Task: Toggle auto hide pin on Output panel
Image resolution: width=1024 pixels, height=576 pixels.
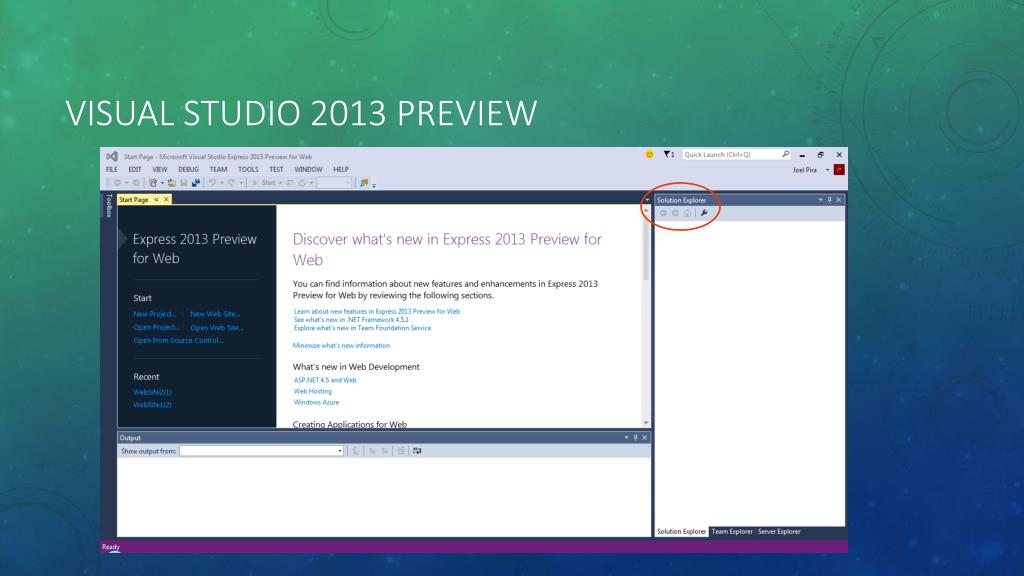Action: coord(635,438)
